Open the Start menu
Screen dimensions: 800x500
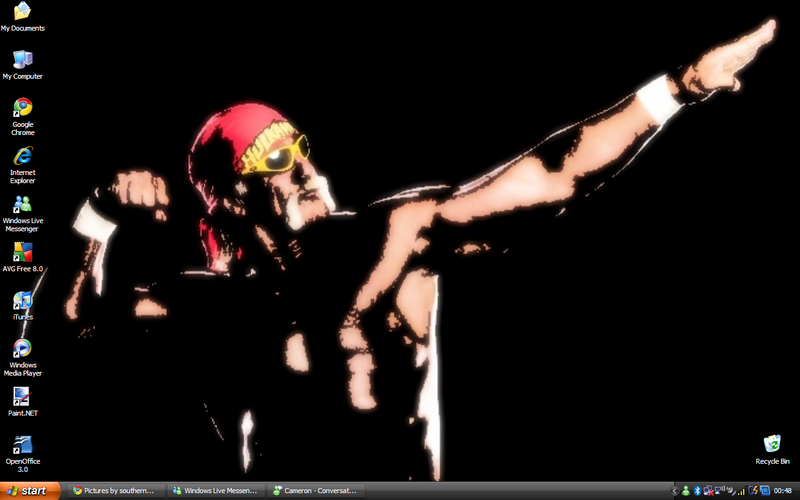(x=30, y=491)
